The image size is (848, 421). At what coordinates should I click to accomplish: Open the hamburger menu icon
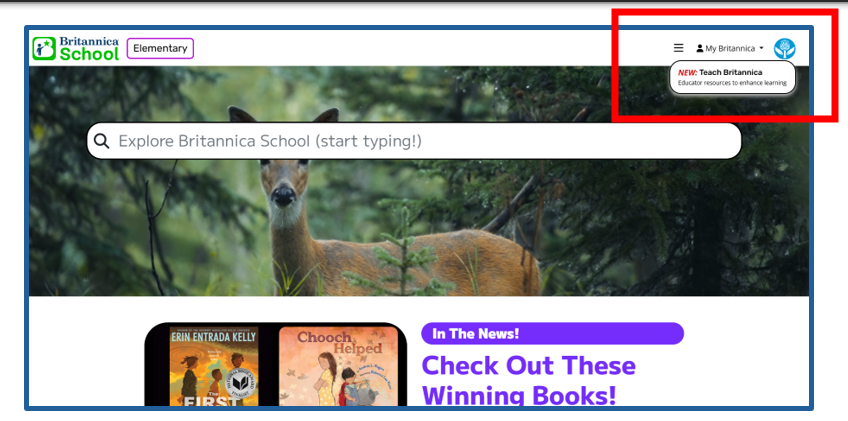678,48
